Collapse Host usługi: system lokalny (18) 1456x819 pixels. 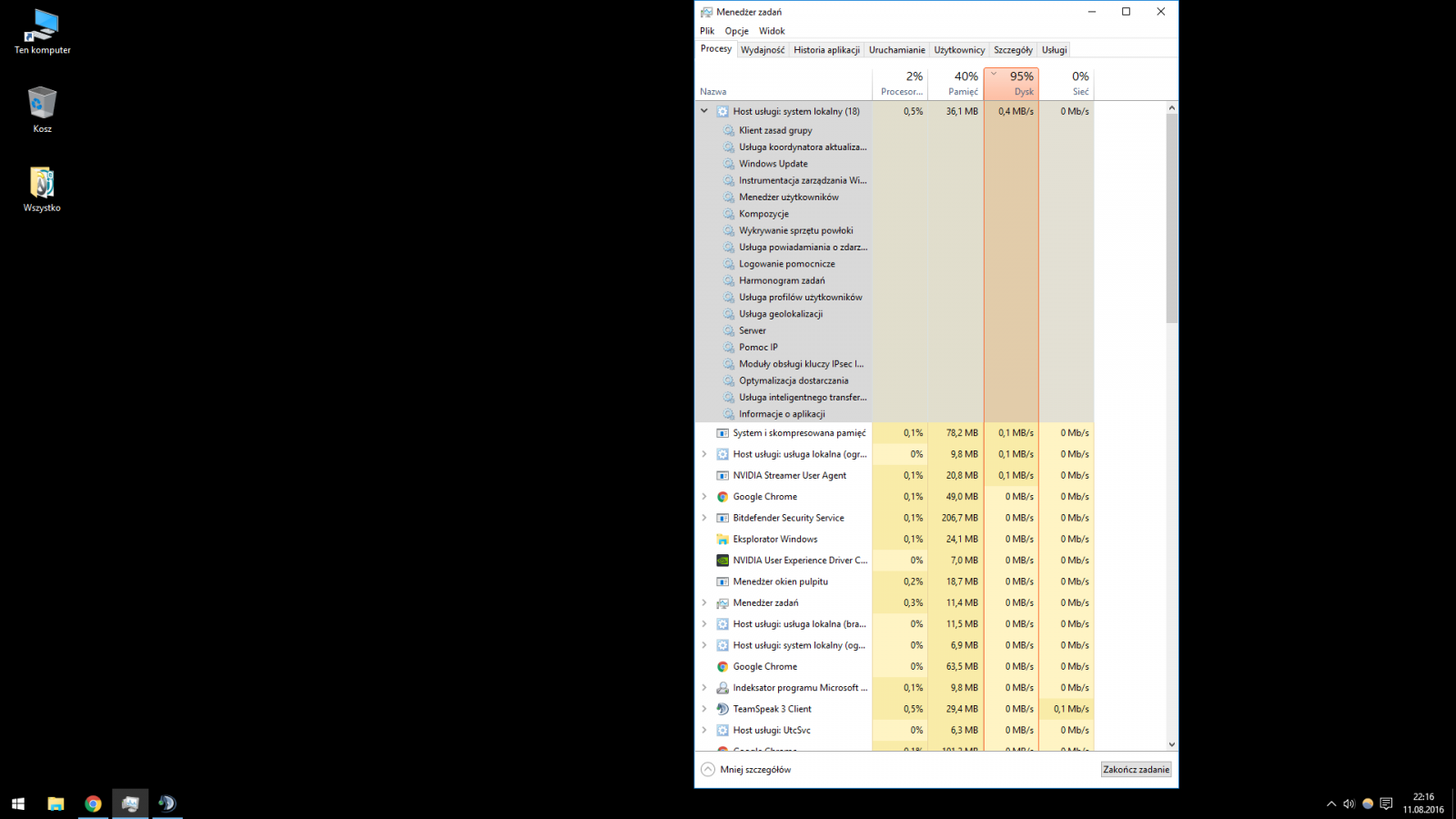(703, 111)
